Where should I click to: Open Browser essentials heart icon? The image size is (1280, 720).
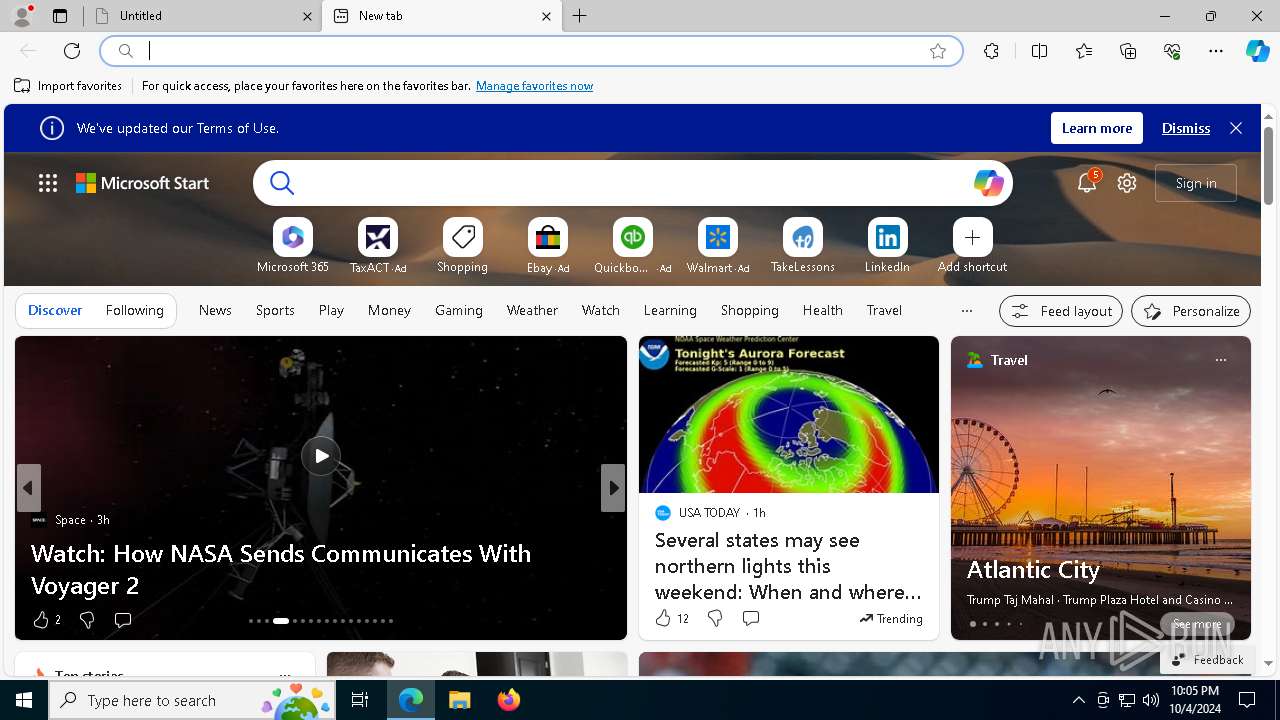click(x=1172, y=51)
